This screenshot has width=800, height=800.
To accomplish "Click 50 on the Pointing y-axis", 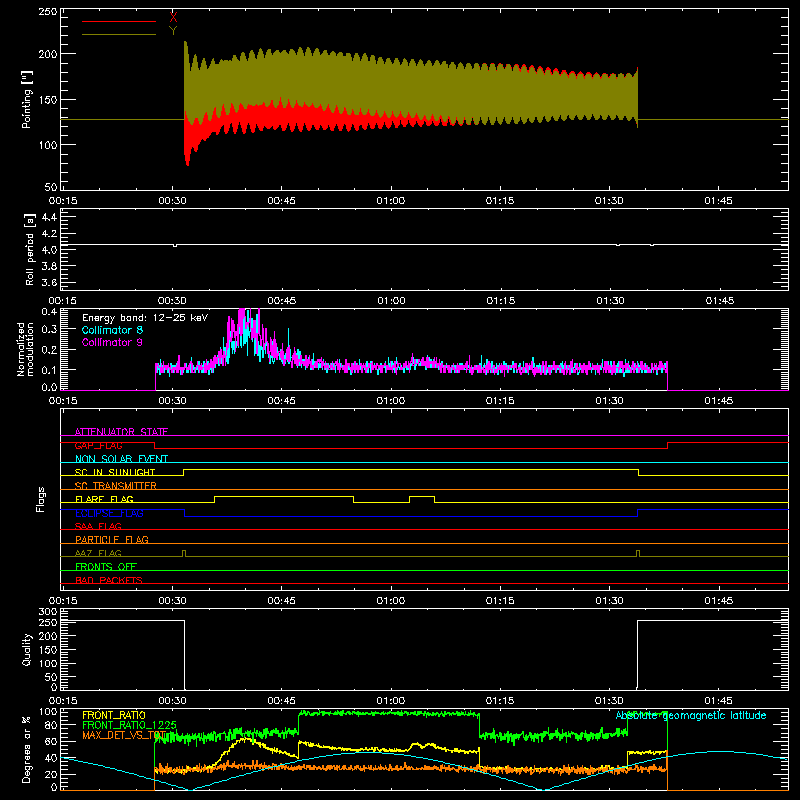I will 51,187.
